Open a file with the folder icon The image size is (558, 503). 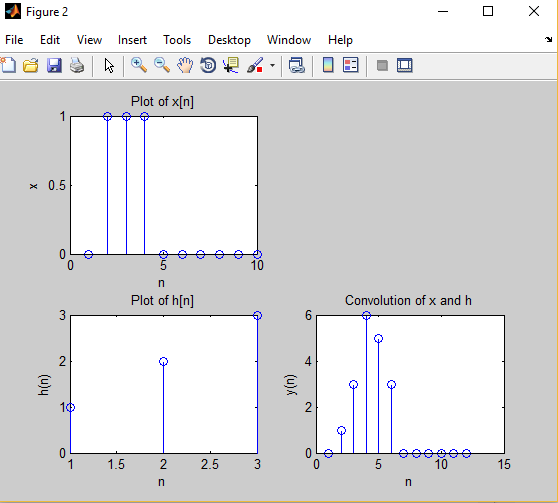(x=31, y=66)
